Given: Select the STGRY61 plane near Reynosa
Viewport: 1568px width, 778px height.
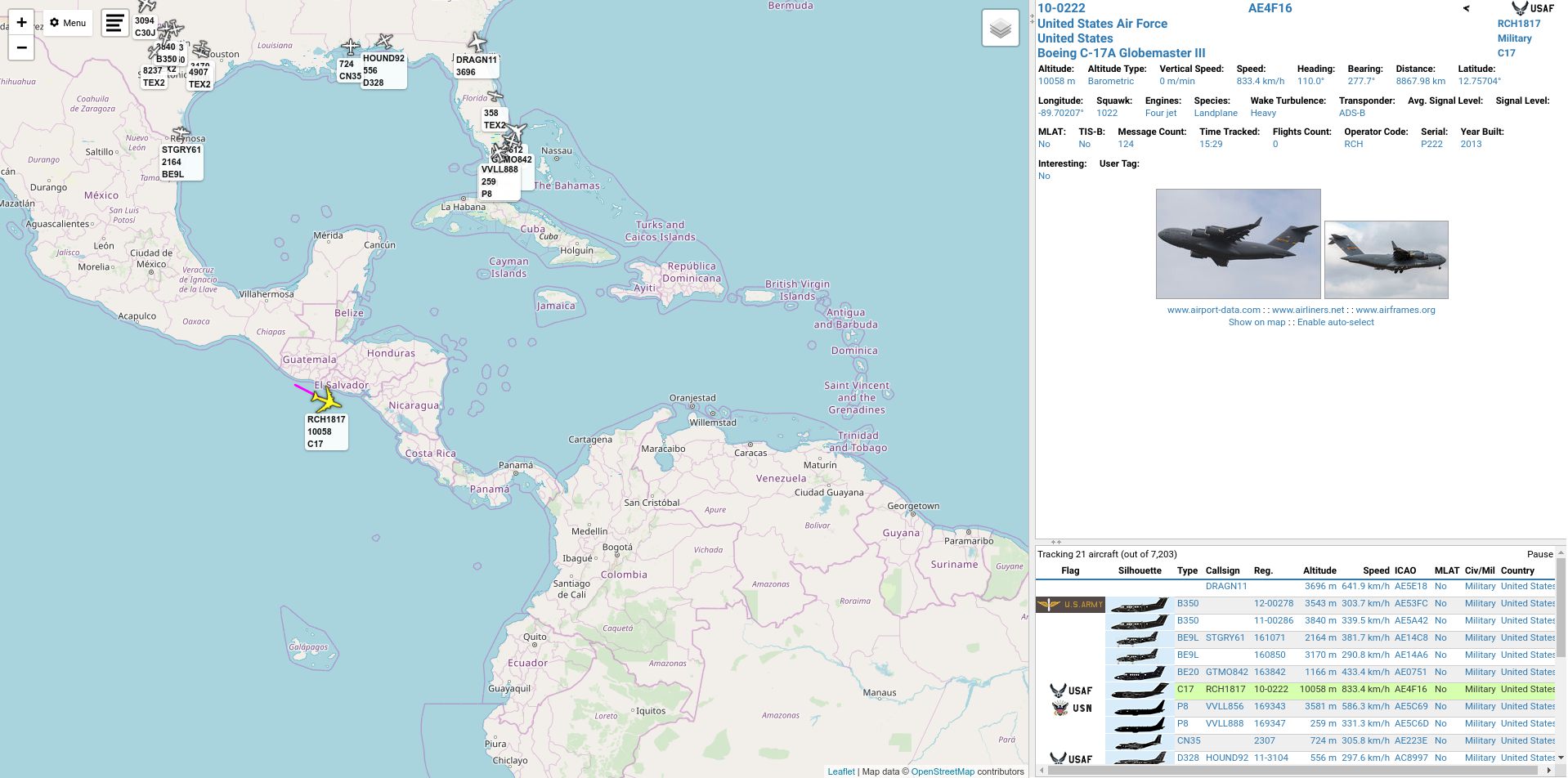Looking at the screenshot, I should click(181, 133).
